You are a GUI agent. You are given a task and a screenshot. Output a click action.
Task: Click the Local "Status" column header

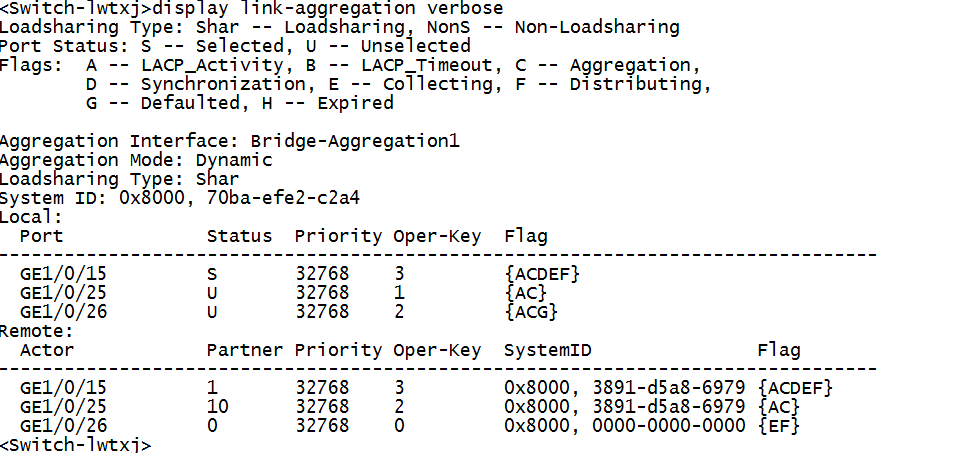[239, 236]
